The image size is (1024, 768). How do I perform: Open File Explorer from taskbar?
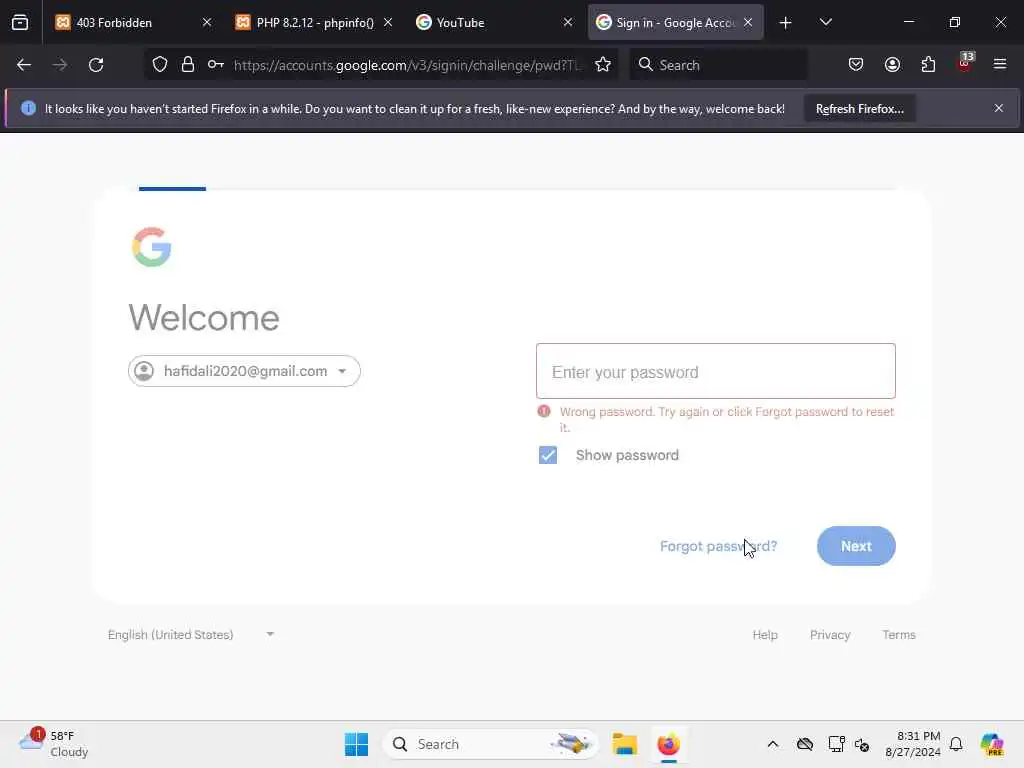(624, 744)
